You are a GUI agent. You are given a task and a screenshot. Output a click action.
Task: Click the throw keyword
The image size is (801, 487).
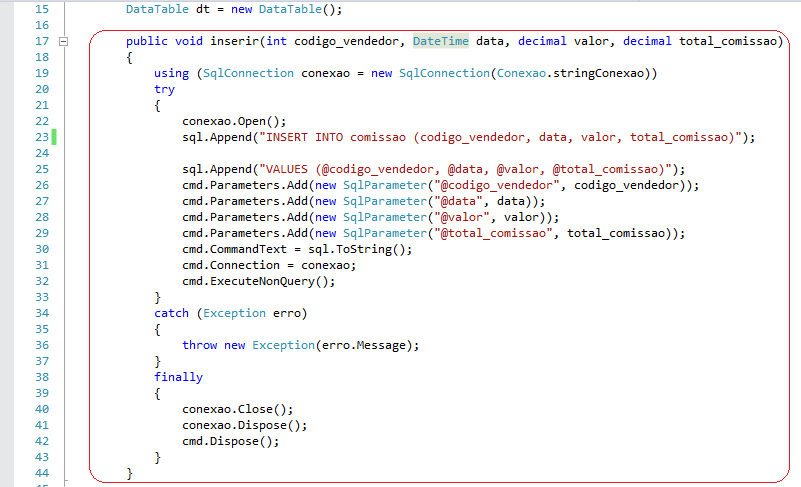click(x=199, y=345)
